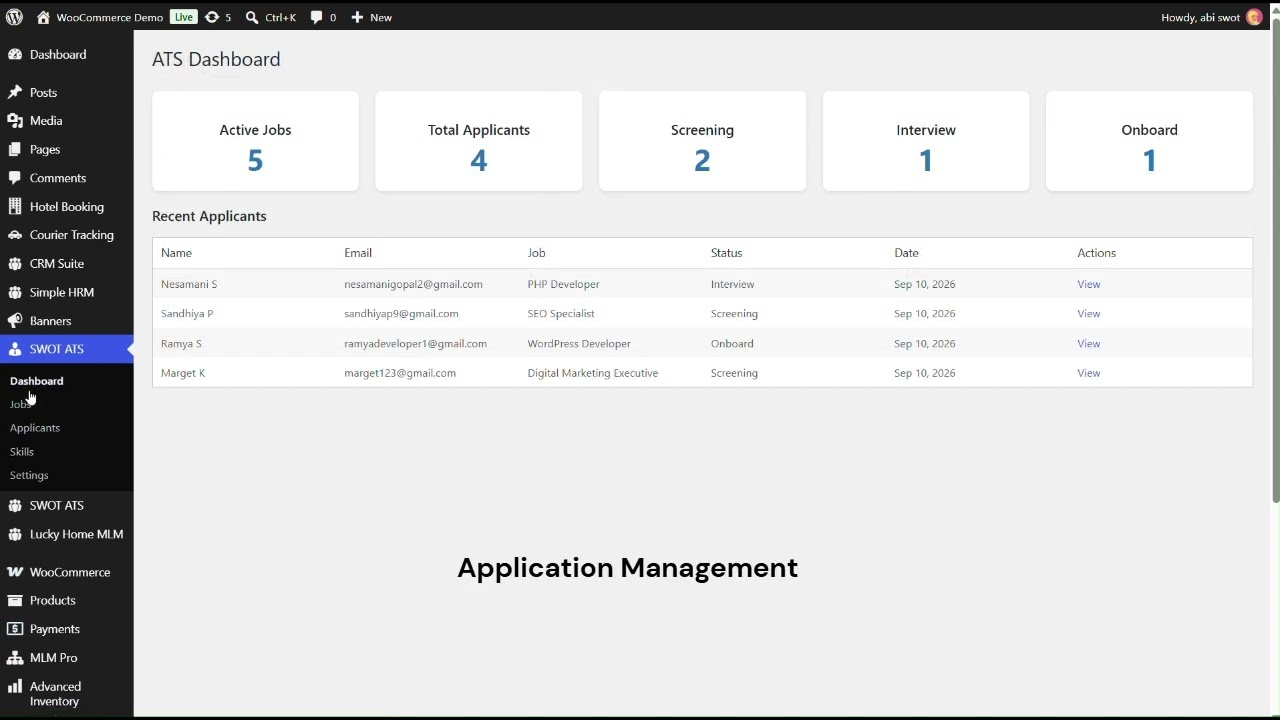Click the WooCommerce logo icon
Viewport: 1280px width, 720px height.
(x=15, y=572)
